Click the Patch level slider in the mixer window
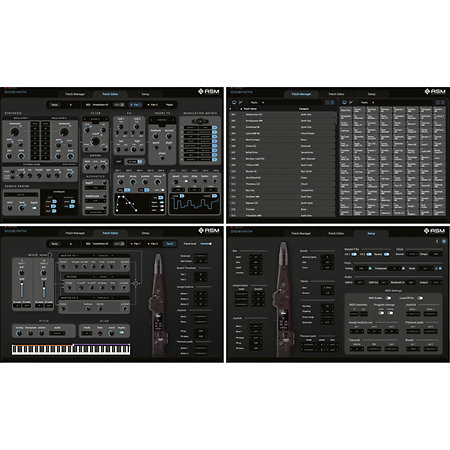 206,244
